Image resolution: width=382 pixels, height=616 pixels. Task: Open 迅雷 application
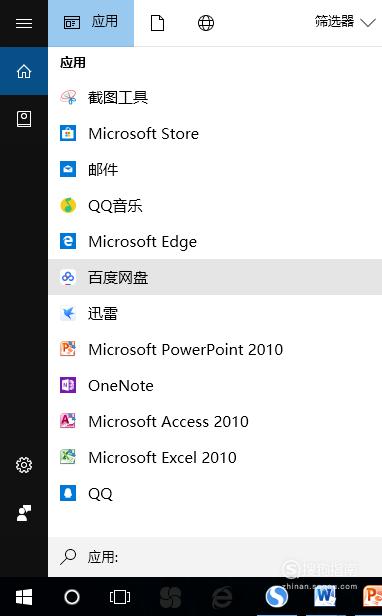pos(215,313)
